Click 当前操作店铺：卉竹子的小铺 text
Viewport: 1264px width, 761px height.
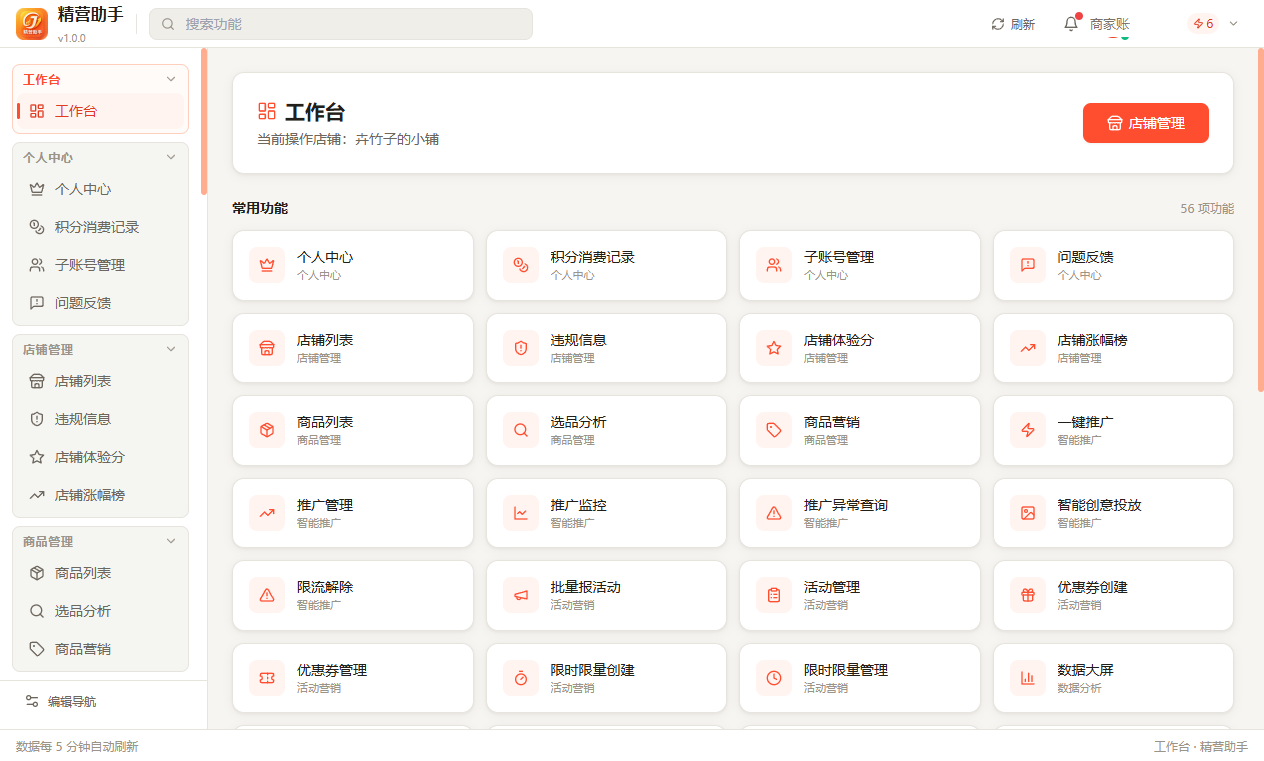348,139
